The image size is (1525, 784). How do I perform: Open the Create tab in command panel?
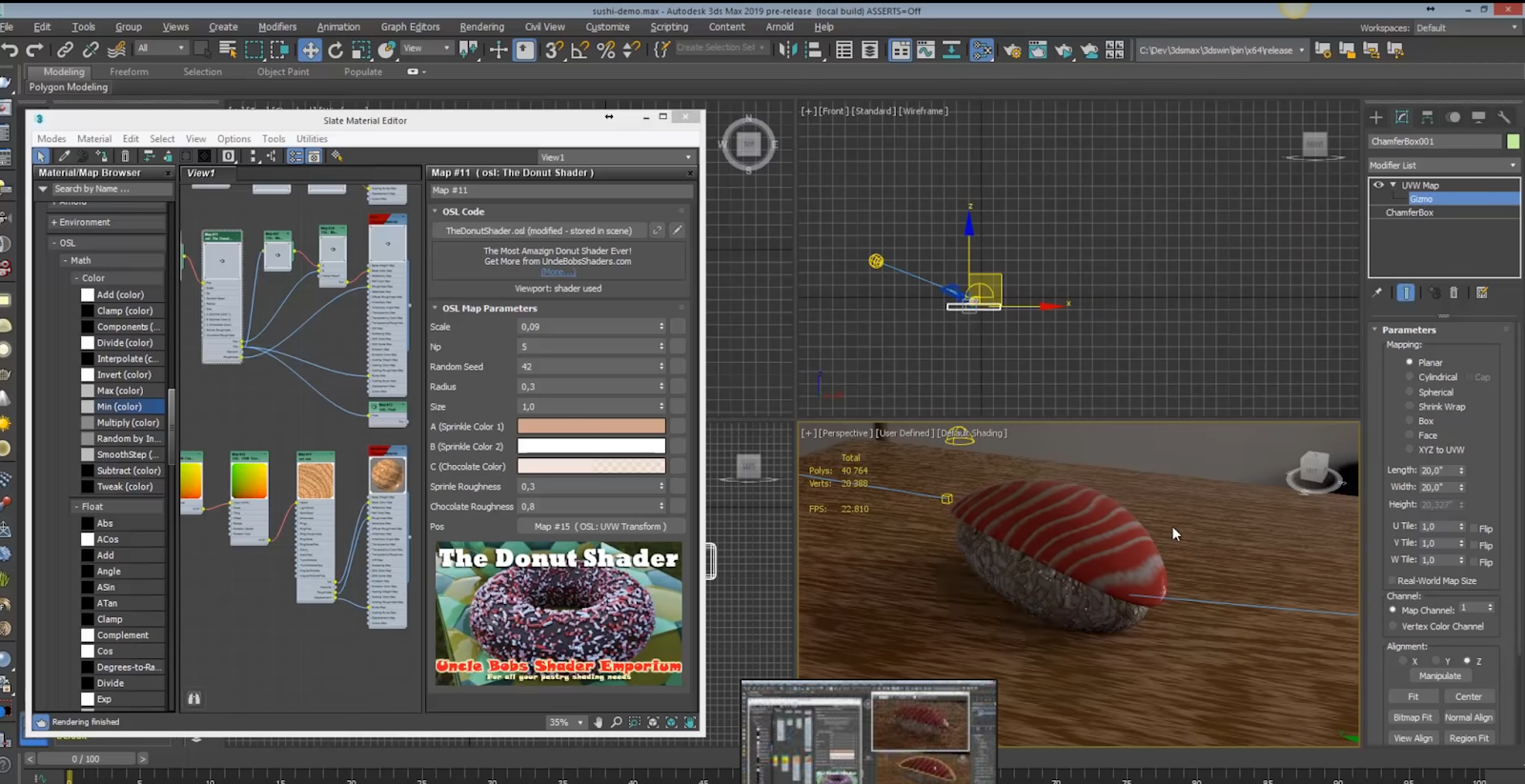point(1376,117)
